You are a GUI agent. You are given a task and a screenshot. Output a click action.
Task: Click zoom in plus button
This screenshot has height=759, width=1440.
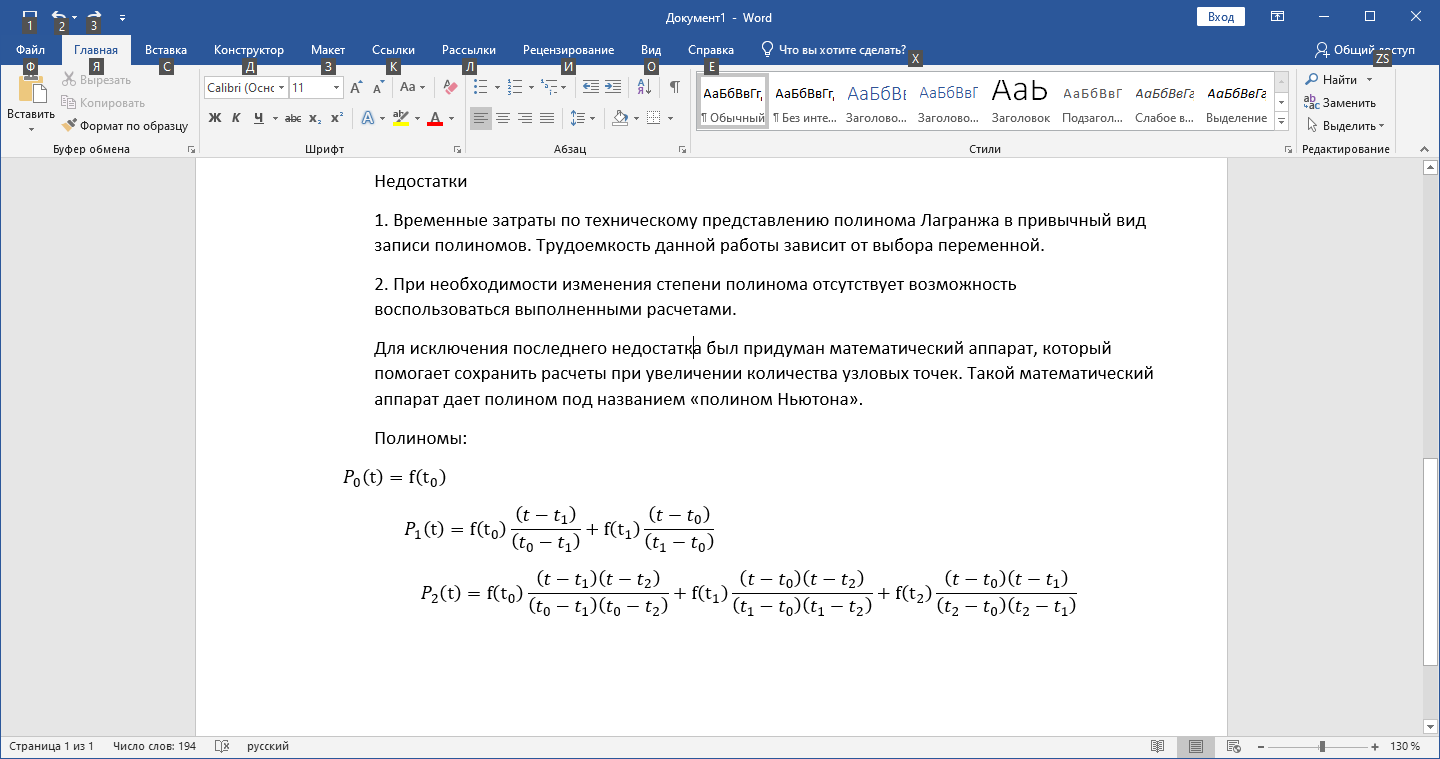[1375, 747]
